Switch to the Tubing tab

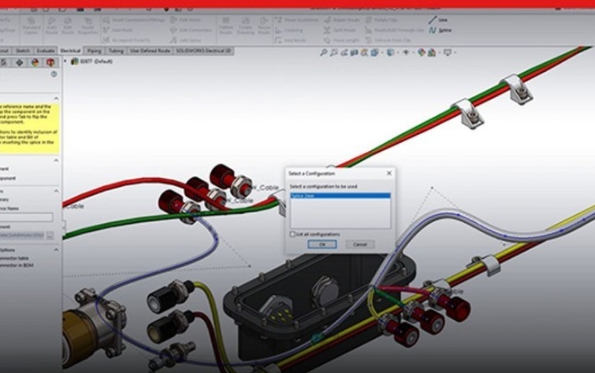116,50
